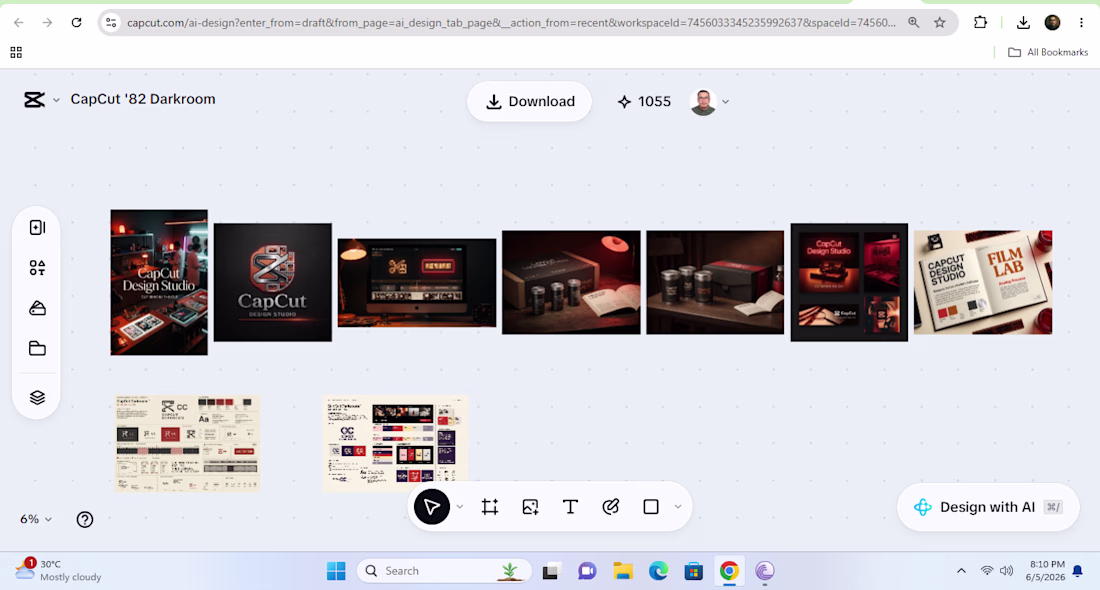
Task: Select the frame tool
Action: tap(490, 507)
